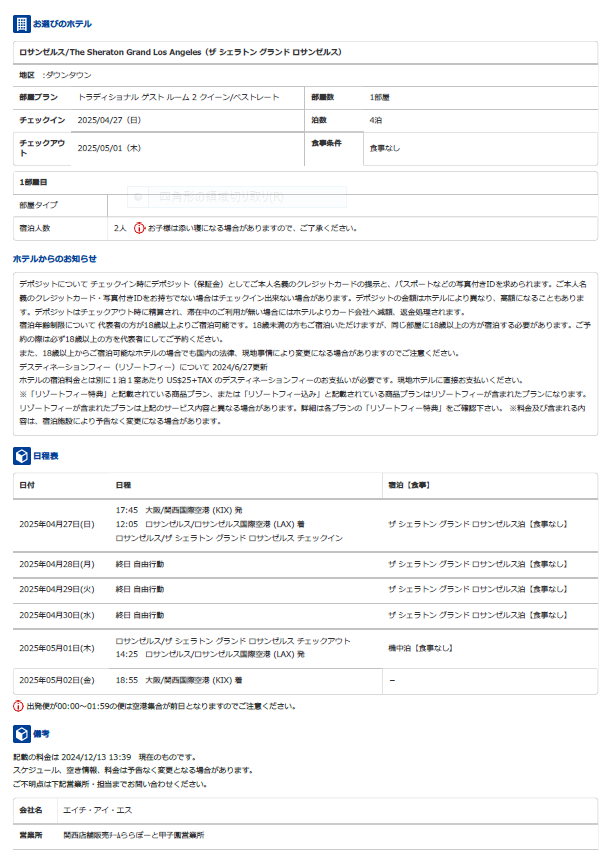Click 12:05 ロサンゼルス国際空港 (LAX) 着 line

coord(210,524)
